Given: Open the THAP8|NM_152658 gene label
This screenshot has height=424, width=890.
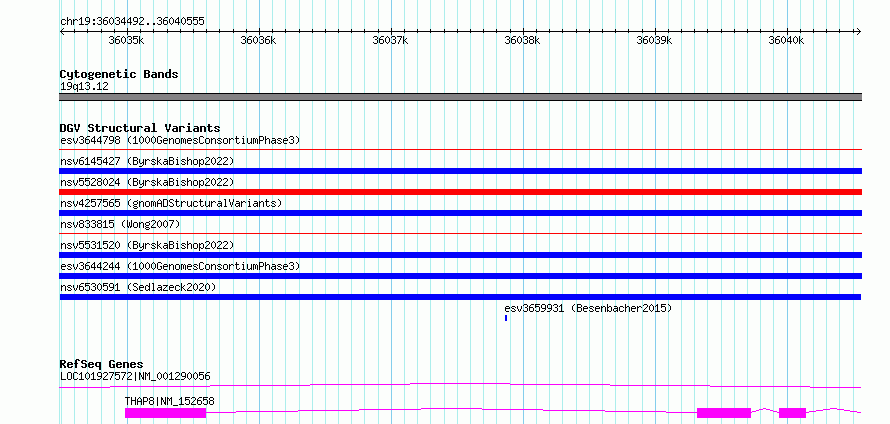Looking at the screenshot, I should click(170, 401).
